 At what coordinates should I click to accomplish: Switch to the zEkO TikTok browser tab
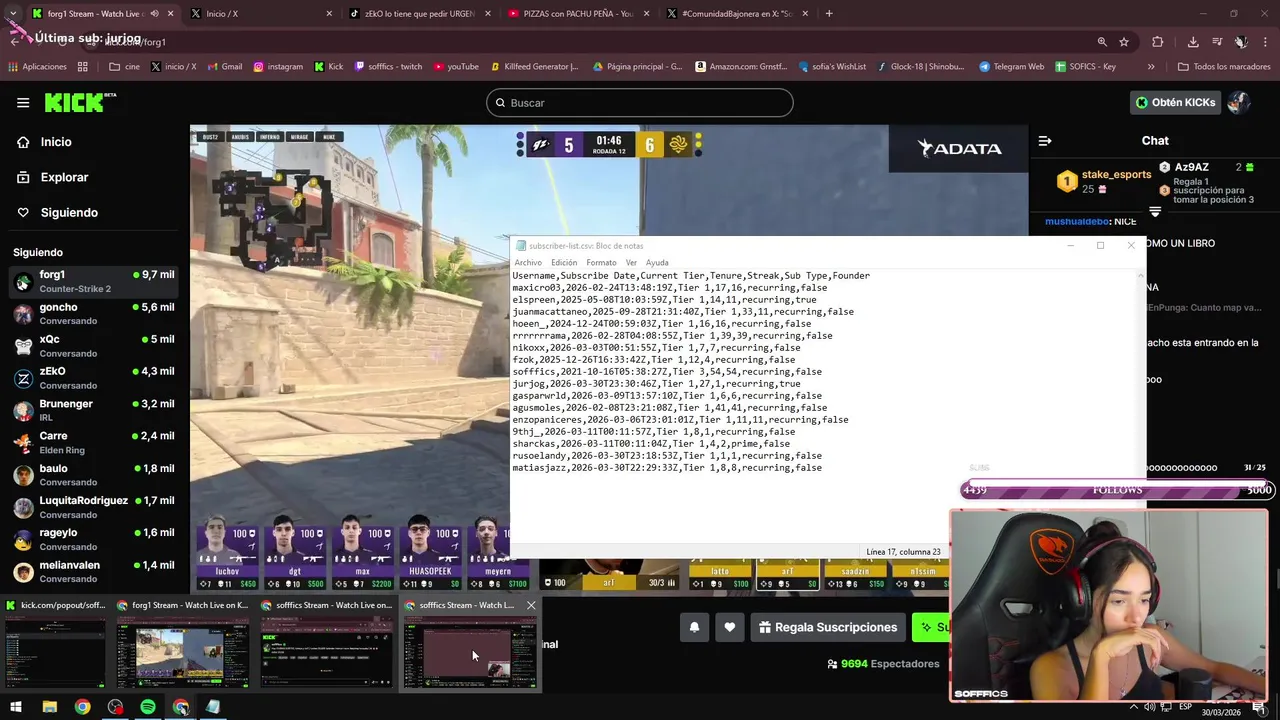click(x=419, y=14)
